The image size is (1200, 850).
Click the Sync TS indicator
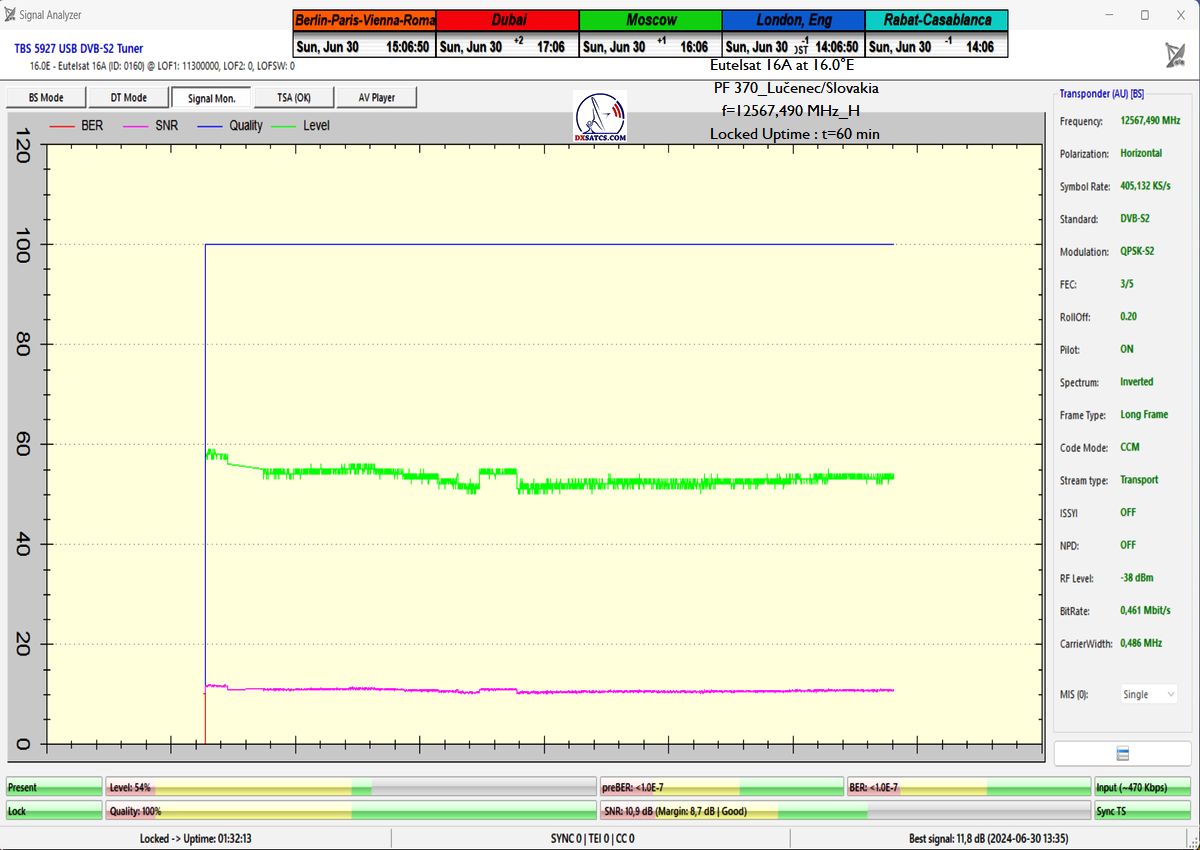1142,811
